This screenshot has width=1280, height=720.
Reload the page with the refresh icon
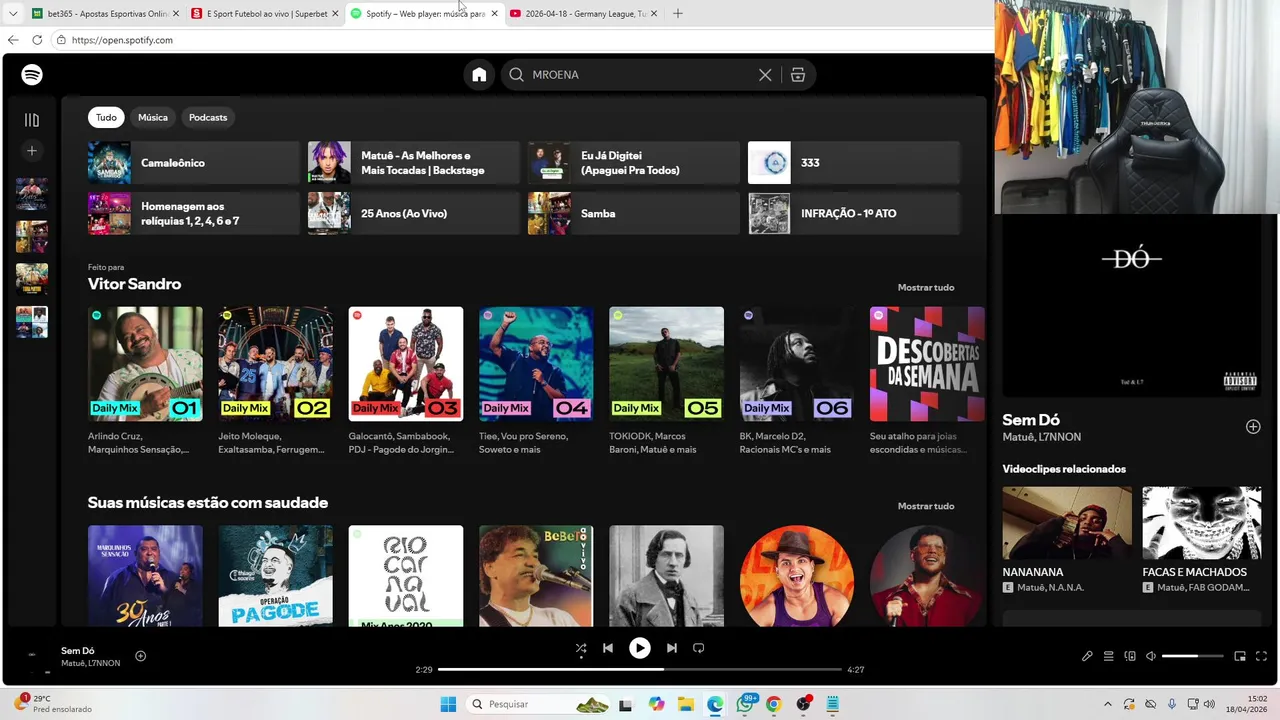pyautogui.click(x=37, y=40)
